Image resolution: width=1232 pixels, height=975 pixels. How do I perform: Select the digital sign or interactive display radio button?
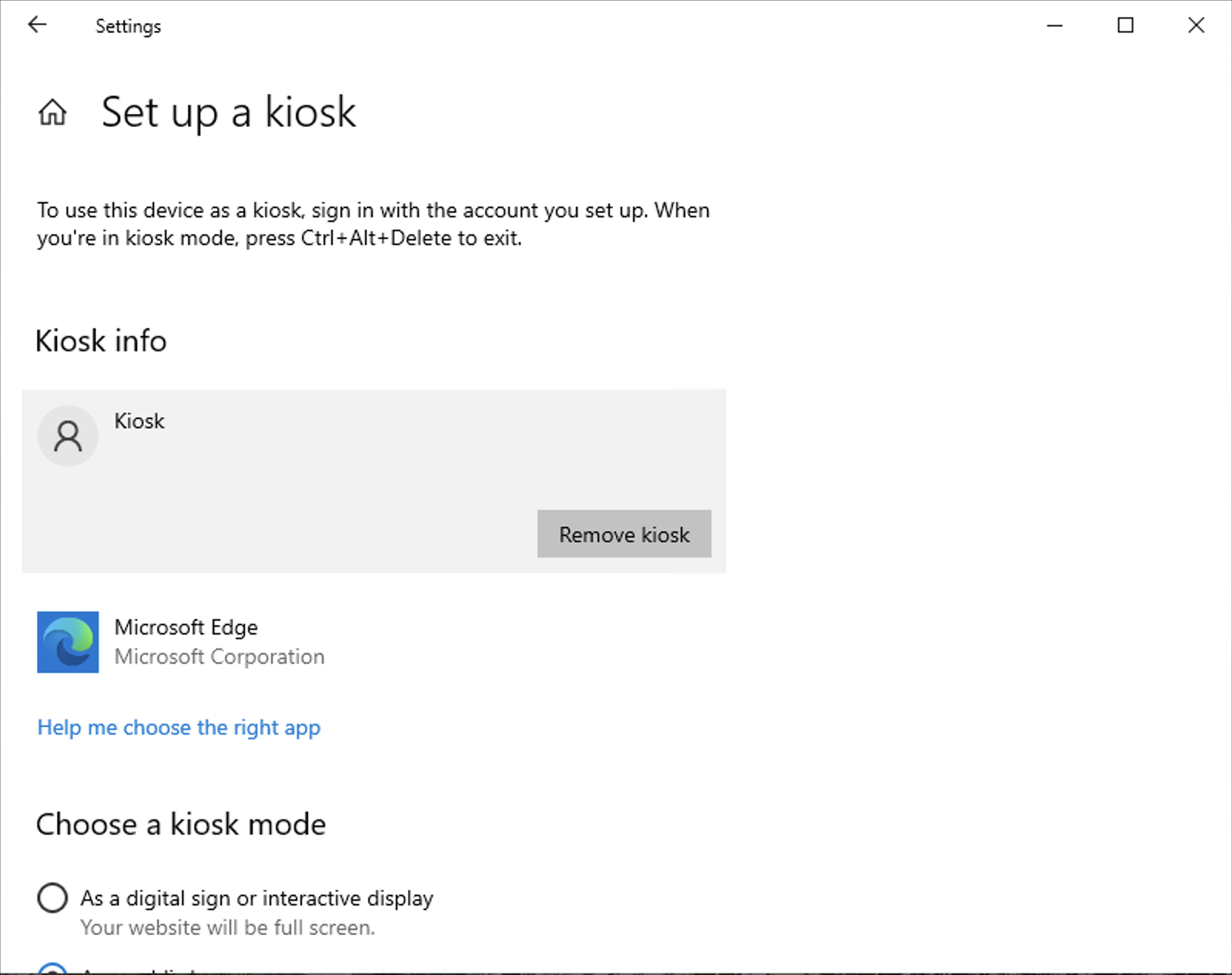click(52, 898)
